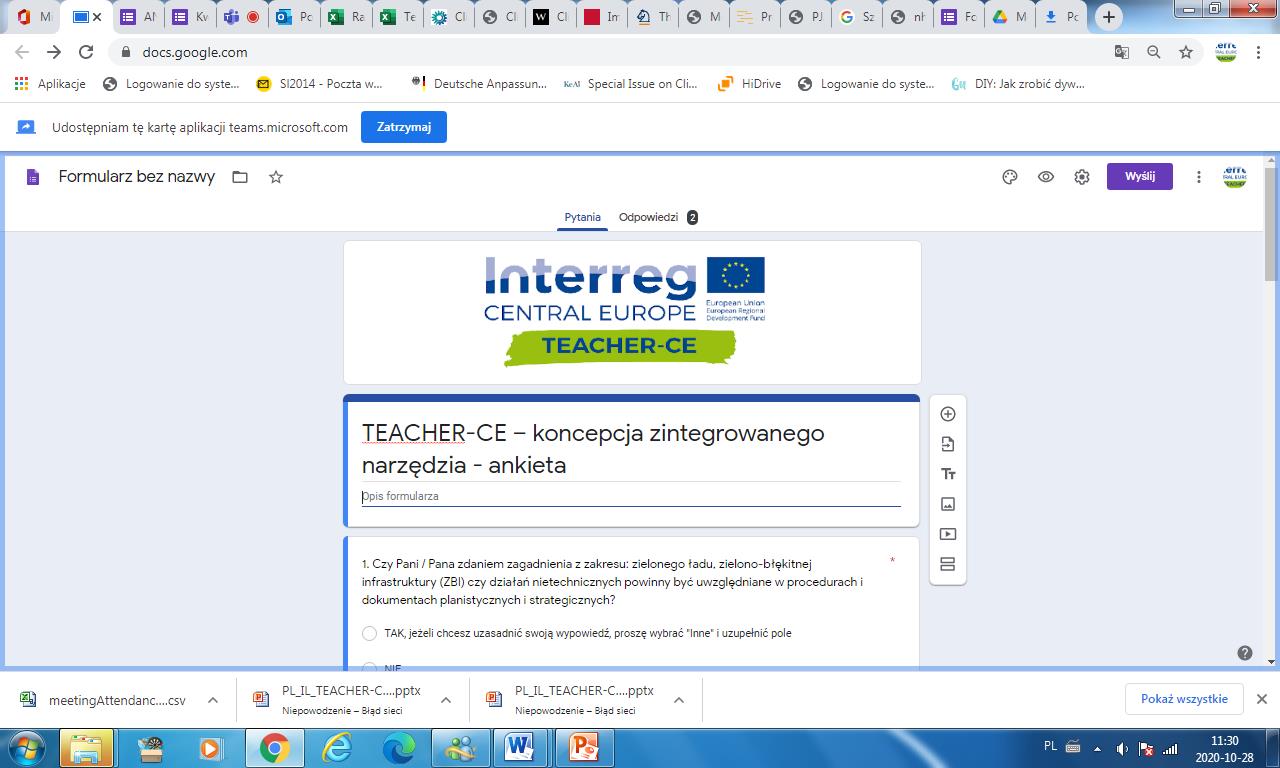Open the Special Issue on Cli... bookmark
The image size is (1280, 768).
[x=630, y=84]
